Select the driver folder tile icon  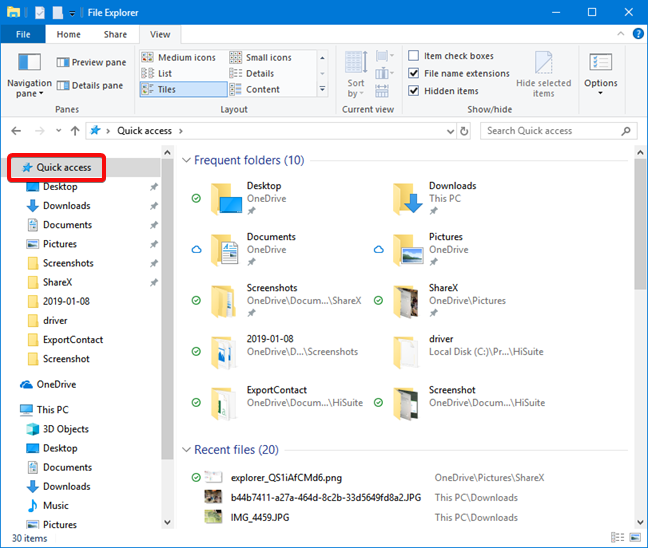pos(406,352)
